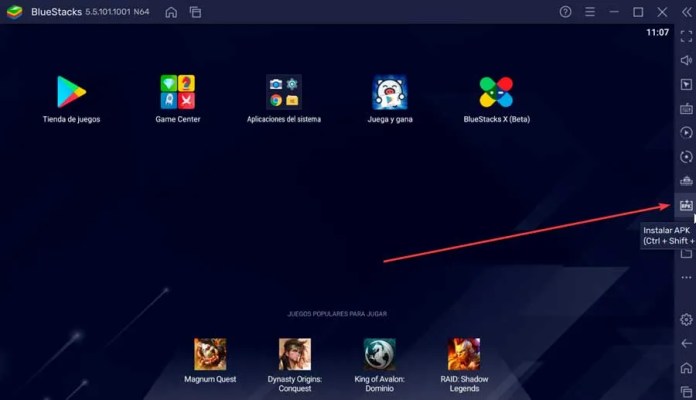The width and height of the screenshot is (696, 400).
Task: Open King of Avalon: Dominio game
Action: [380, 354]
